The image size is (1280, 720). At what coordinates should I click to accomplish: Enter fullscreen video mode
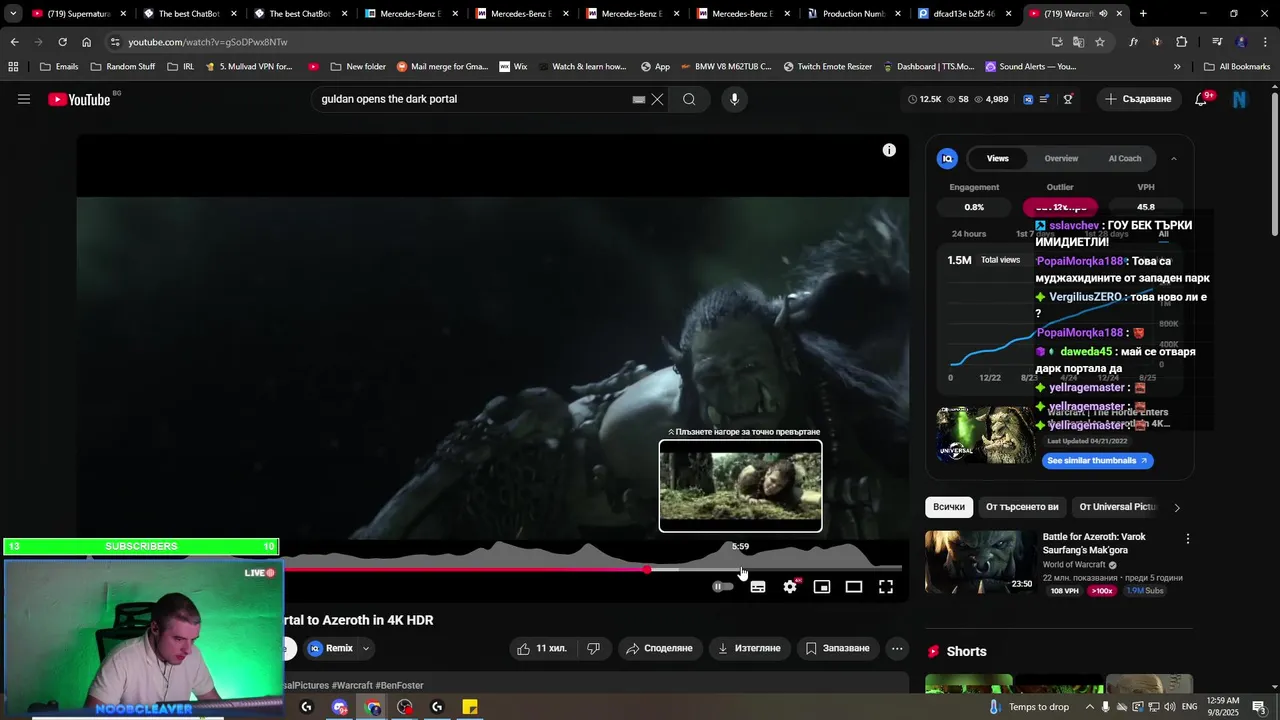pos(886,587)
